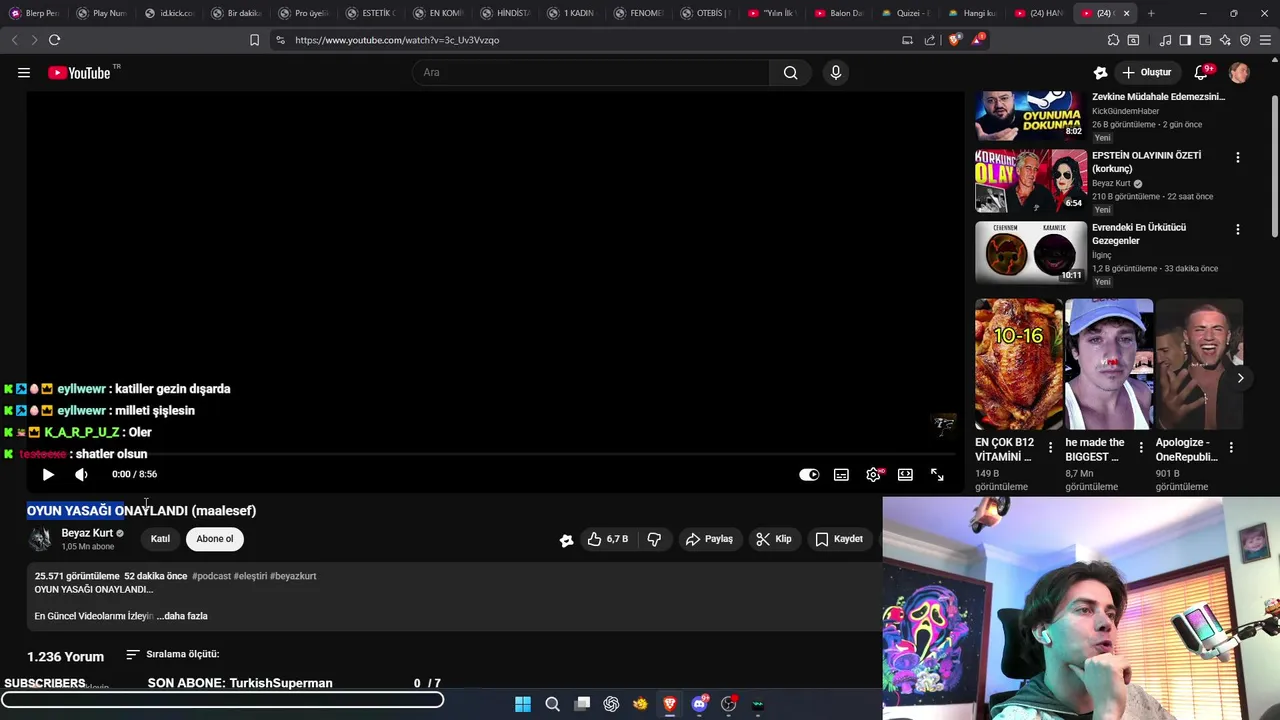Open site settings icon in address bar
Image resolution: width=1280 pixels, height=720 pixels.
click(280, 40)
